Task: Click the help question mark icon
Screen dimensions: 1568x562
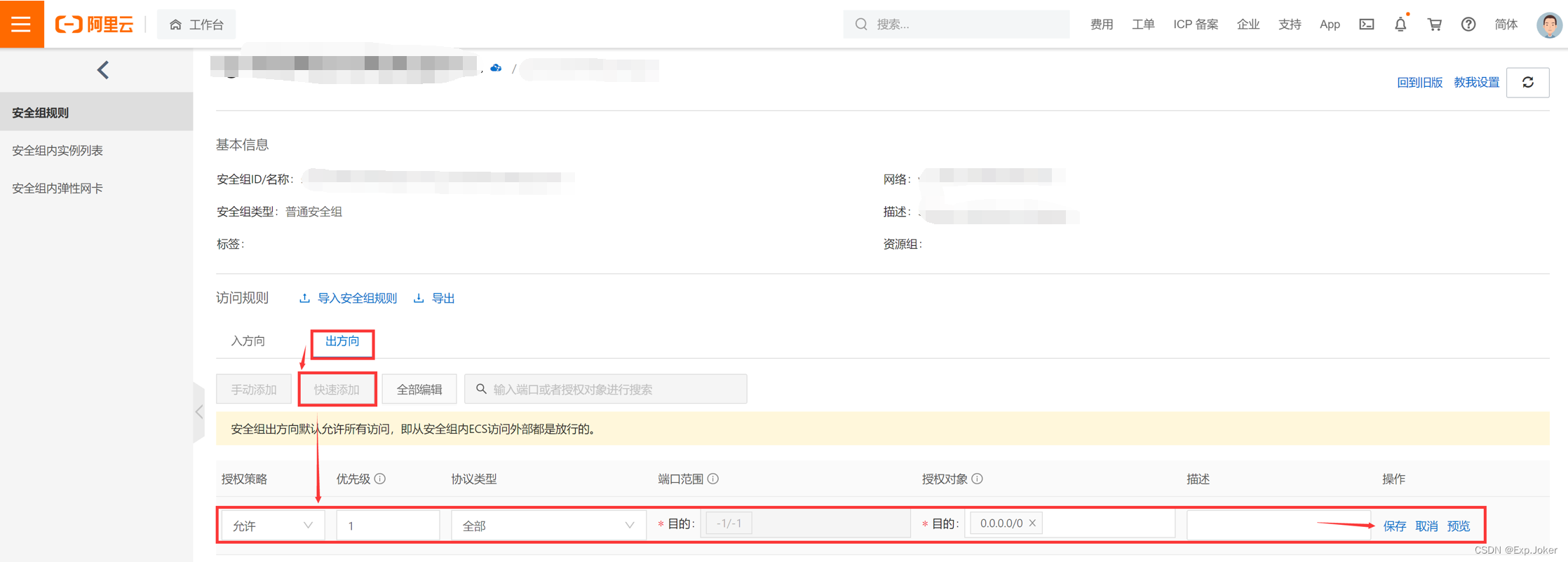Action: tap(1468, 25)
